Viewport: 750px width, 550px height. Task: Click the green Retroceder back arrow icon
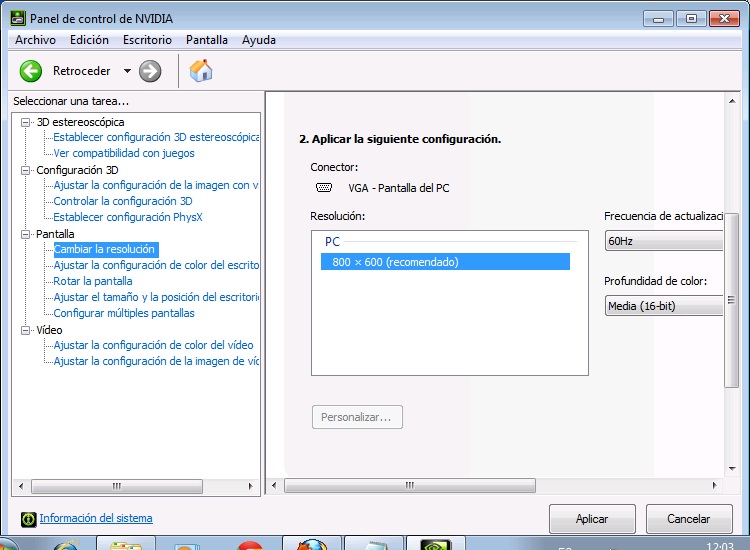coord(31,71)
